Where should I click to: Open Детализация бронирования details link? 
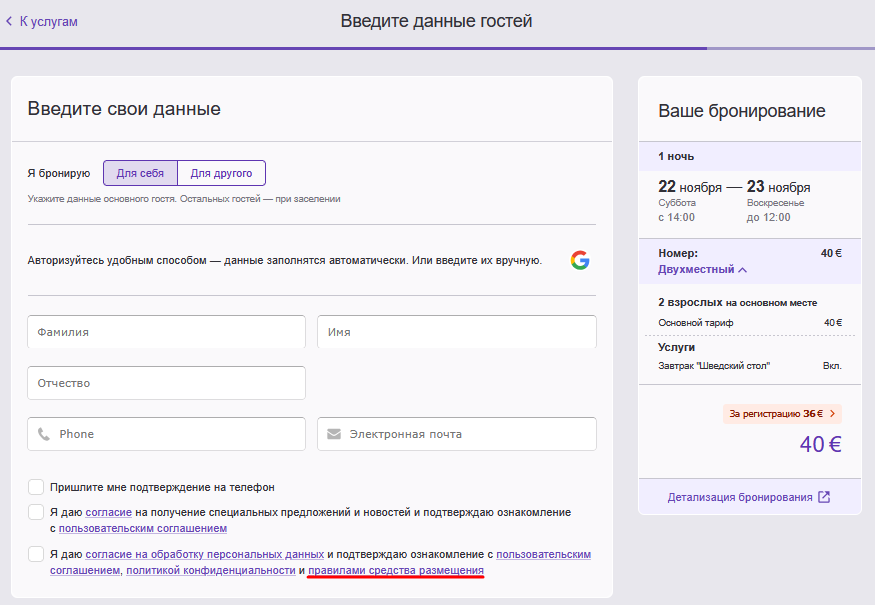[x=740, y=497]
